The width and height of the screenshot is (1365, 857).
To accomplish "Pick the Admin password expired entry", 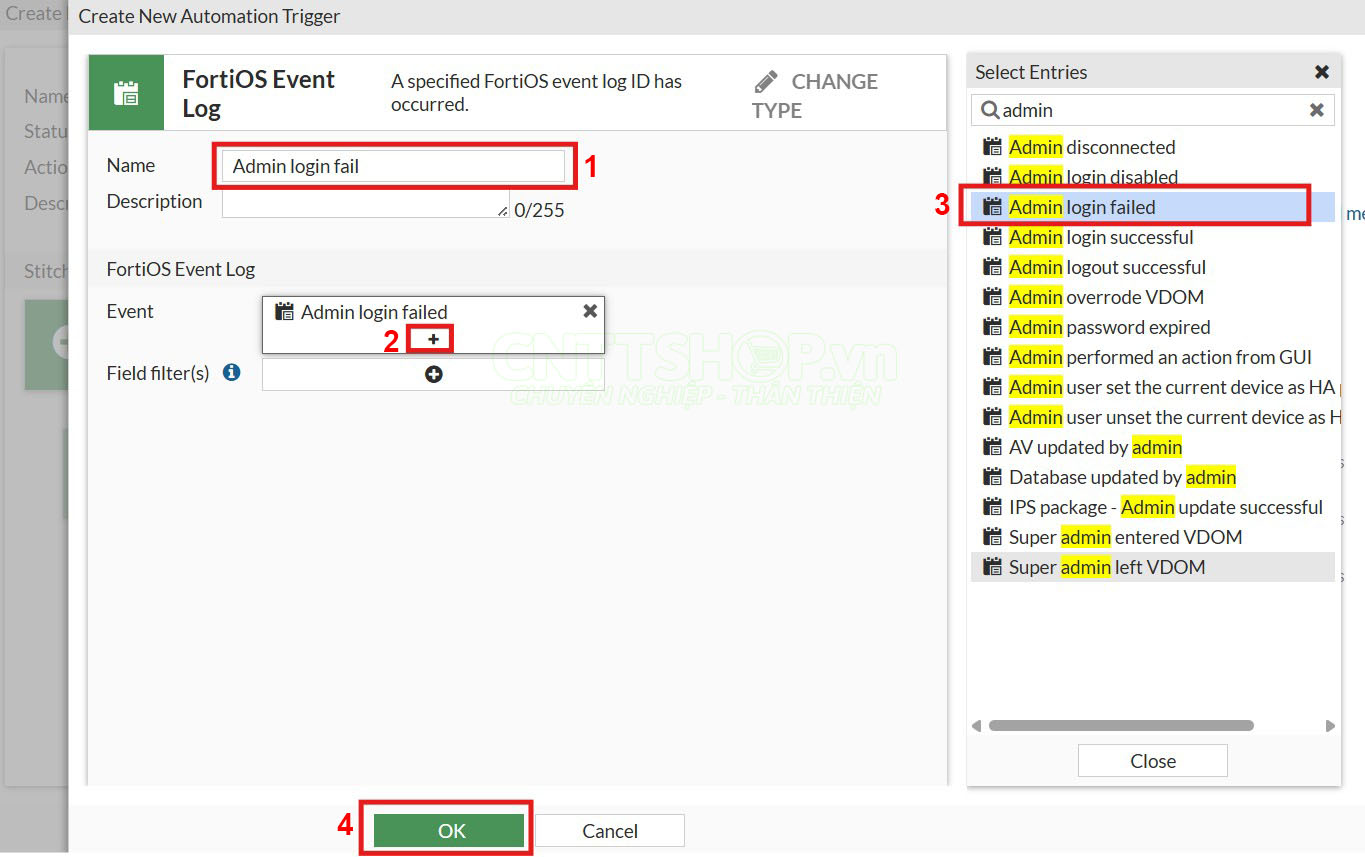I will 1109,327.
